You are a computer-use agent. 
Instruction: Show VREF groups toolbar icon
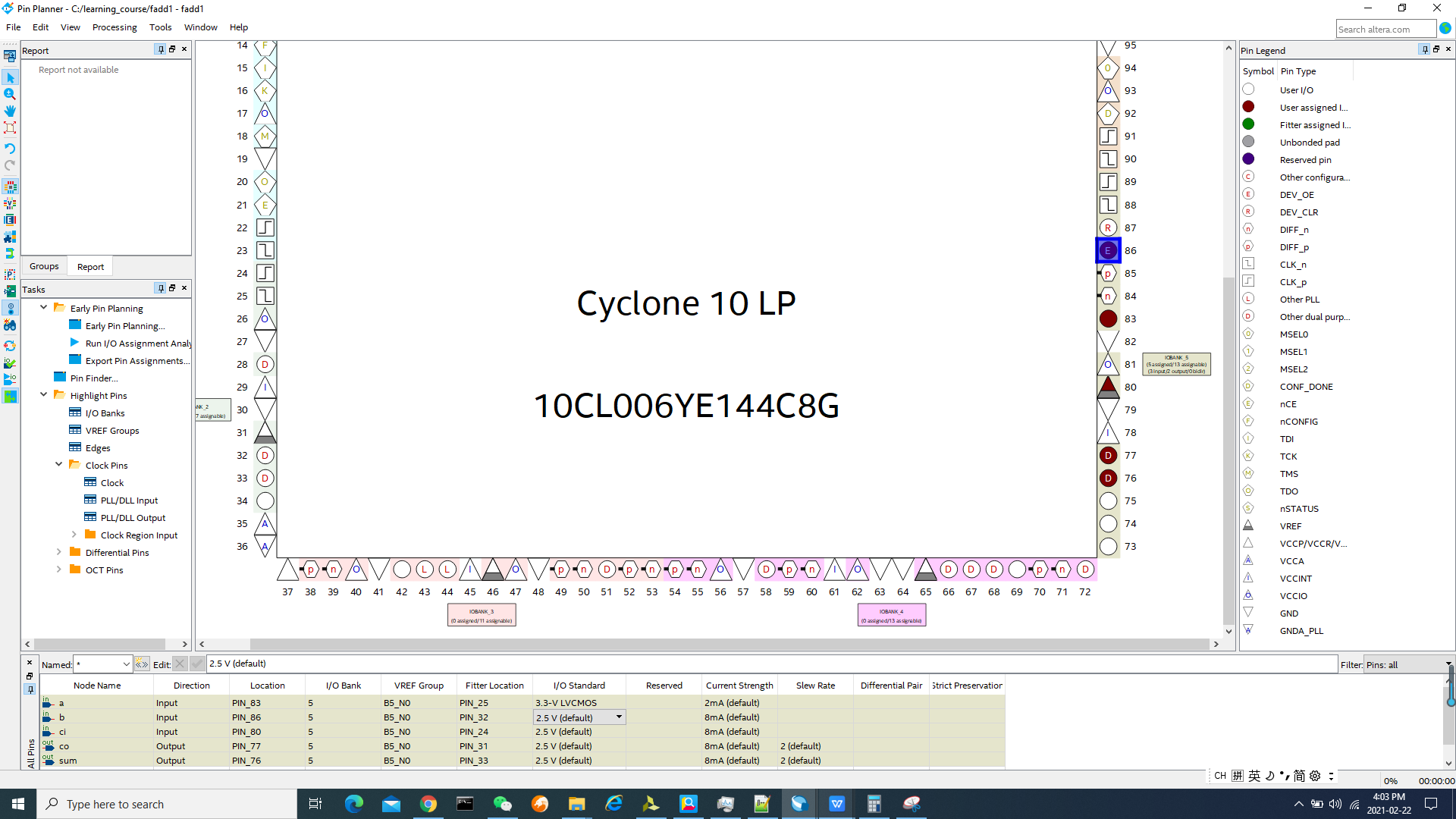coord(10,203)
